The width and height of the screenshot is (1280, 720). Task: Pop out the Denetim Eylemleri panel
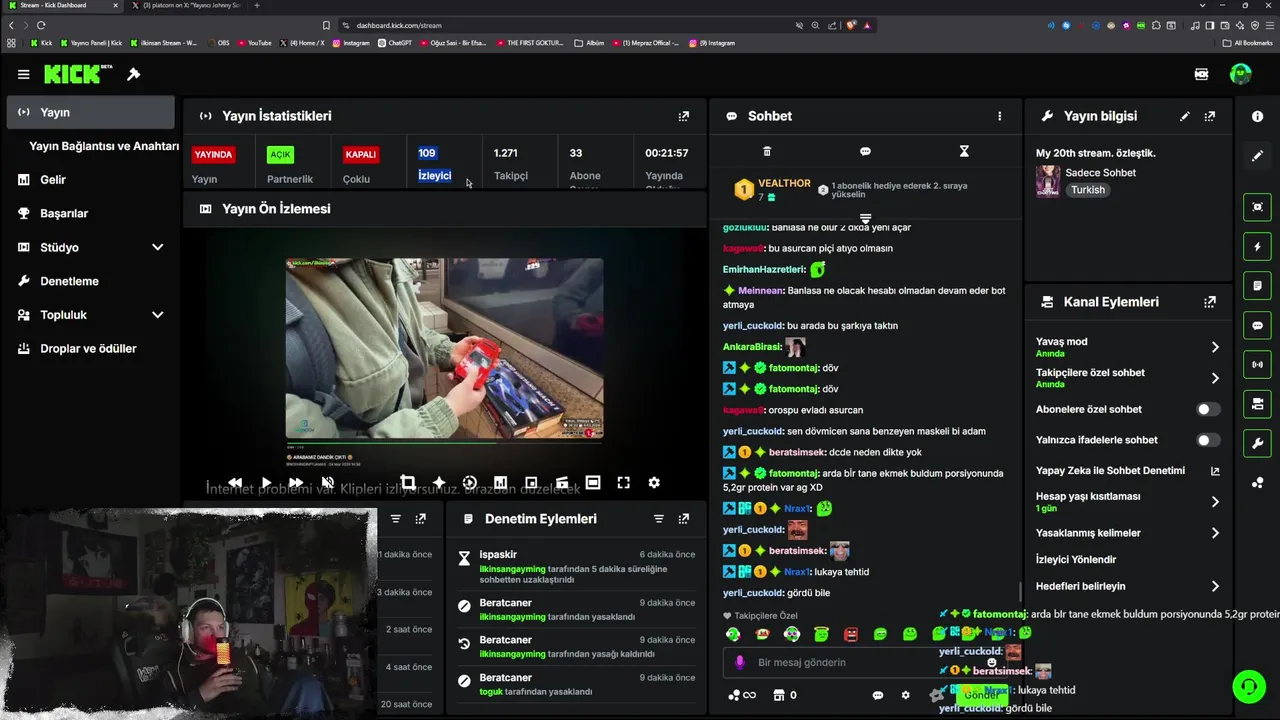click(x=684, y=519)
